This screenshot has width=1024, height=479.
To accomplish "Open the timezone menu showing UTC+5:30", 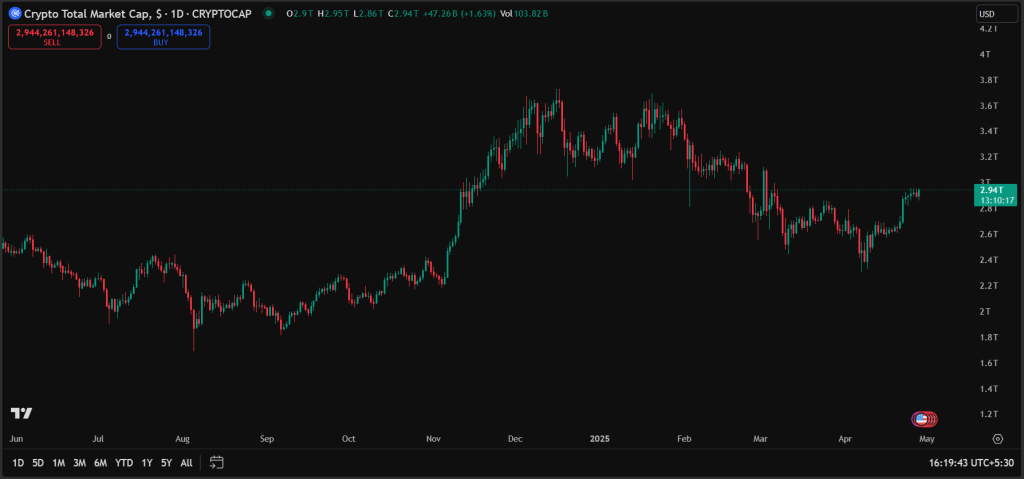I will coord(971,463).
